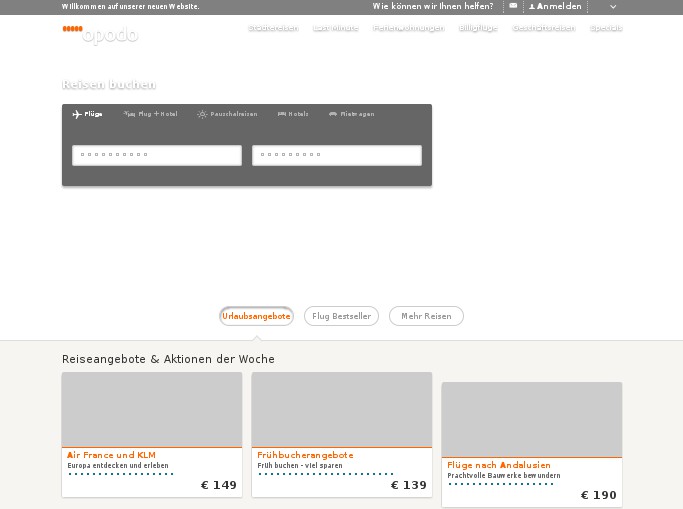Click the € 139 price

[409, 485]
